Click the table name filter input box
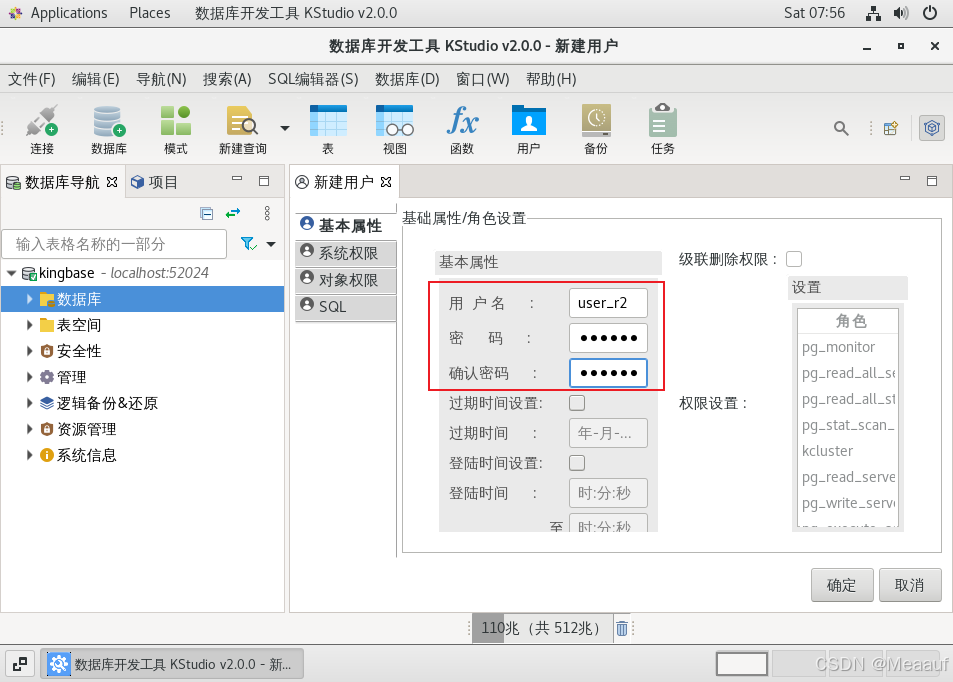This screenshot has height=682, width=953. pyautogui.click(x=115, y=244)
